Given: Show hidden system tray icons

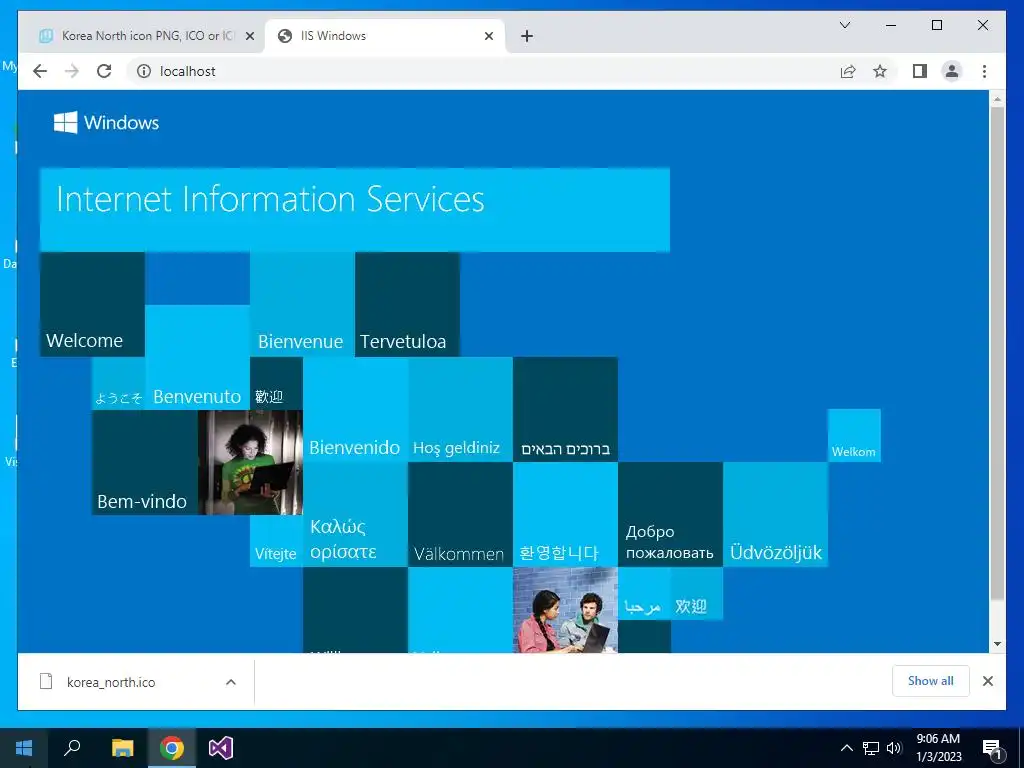Looking at the screenshot, I should pyautogui.click(x=846, y=748).
